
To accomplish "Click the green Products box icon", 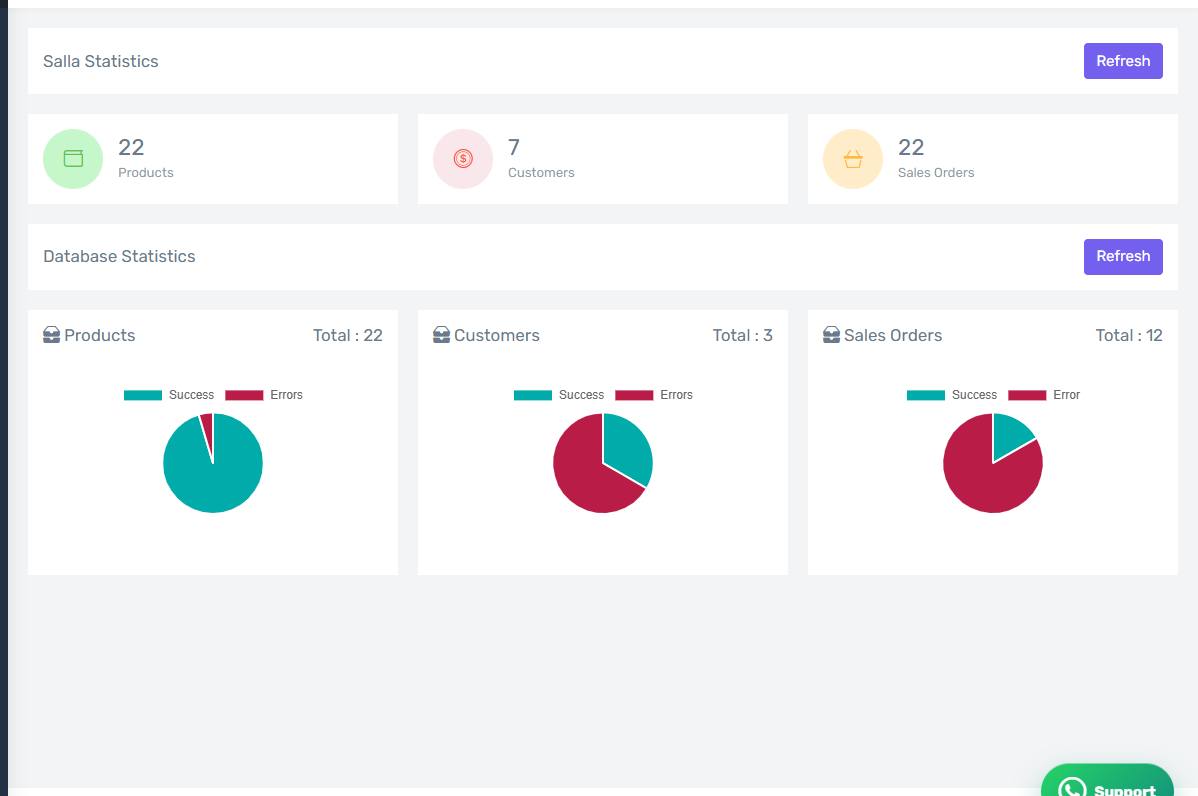I will point(73,158).
